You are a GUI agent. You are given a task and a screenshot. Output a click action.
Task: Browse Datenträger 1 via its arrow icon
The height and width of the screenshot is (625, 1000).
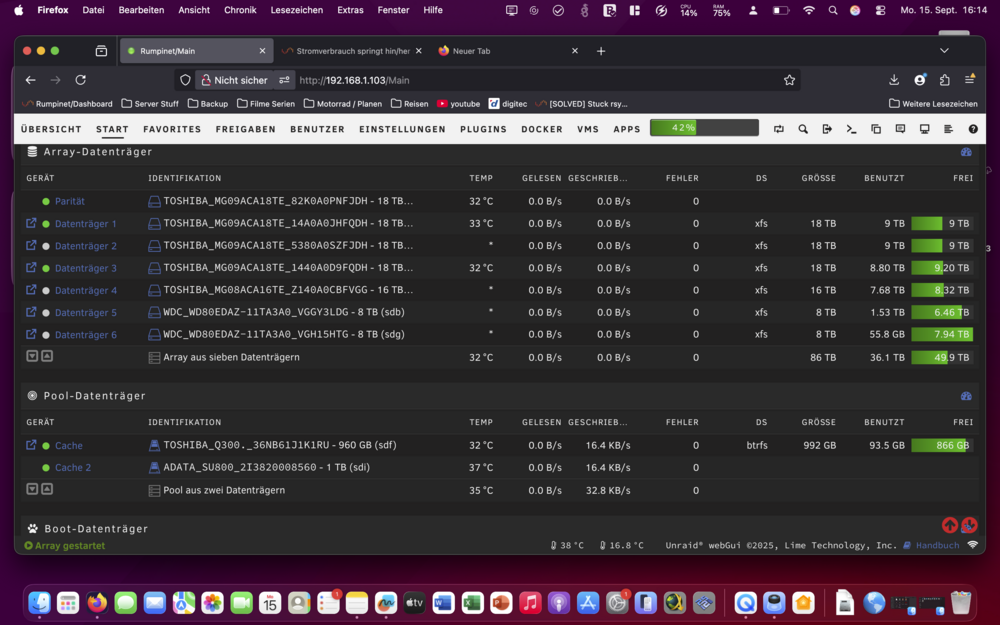[31, 223]
